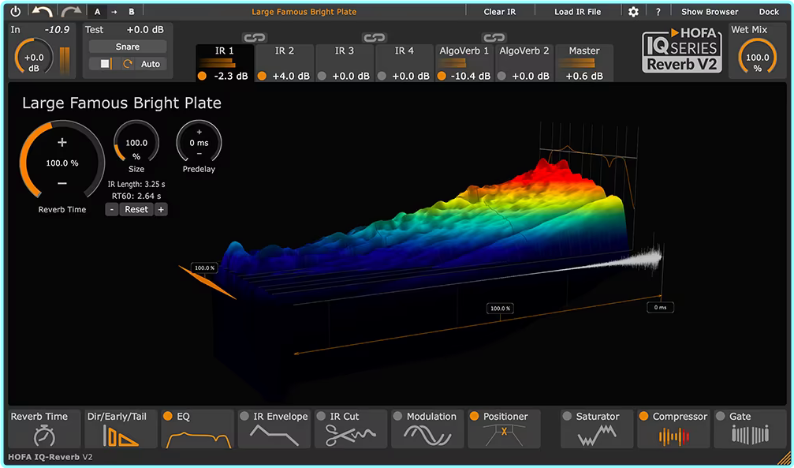Enable the Gate toggle dot
The width and height of the screenshot is (794, 468).
coord(721,416)
